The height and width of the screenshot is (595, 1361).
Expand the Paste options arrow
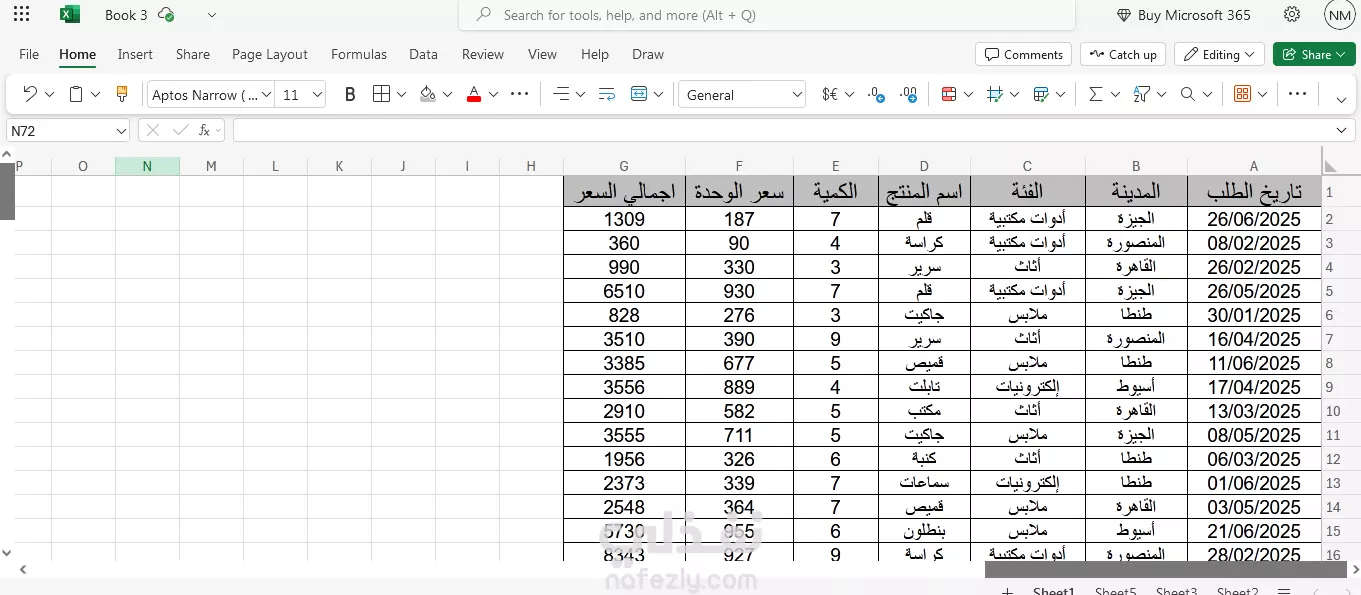[x=96, y=94]
